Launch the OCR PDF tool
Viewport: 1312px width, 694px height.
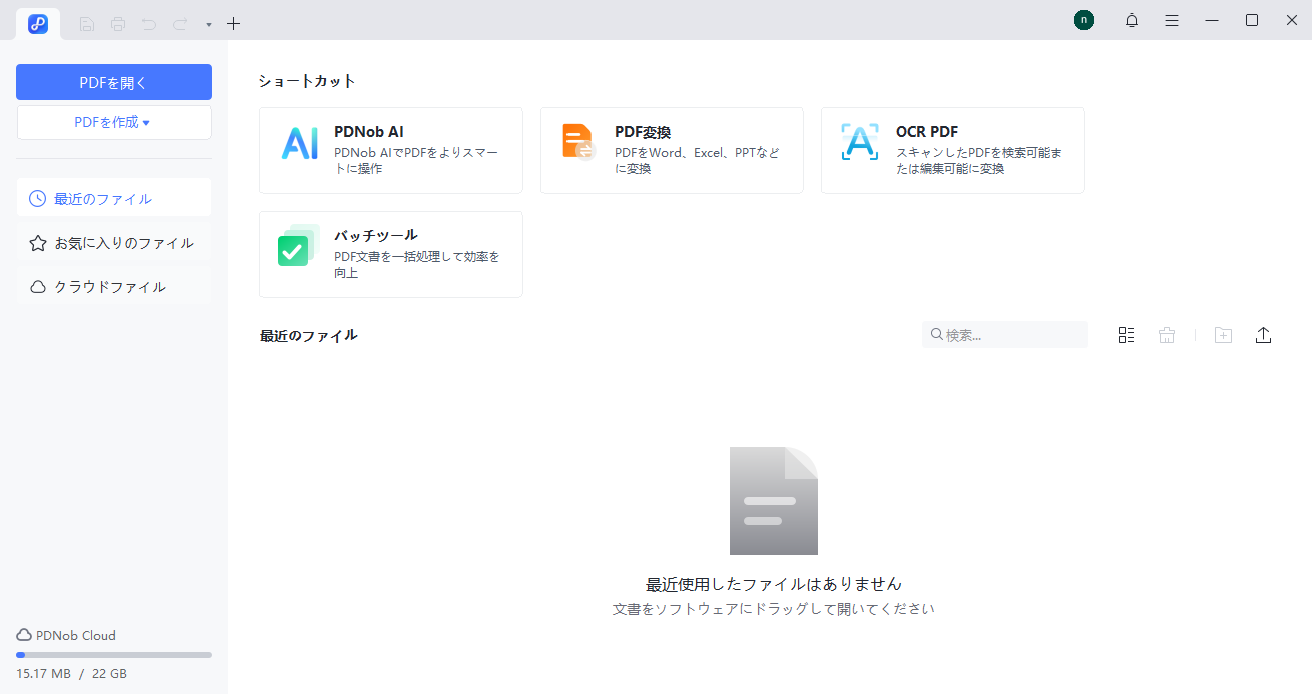952,150
